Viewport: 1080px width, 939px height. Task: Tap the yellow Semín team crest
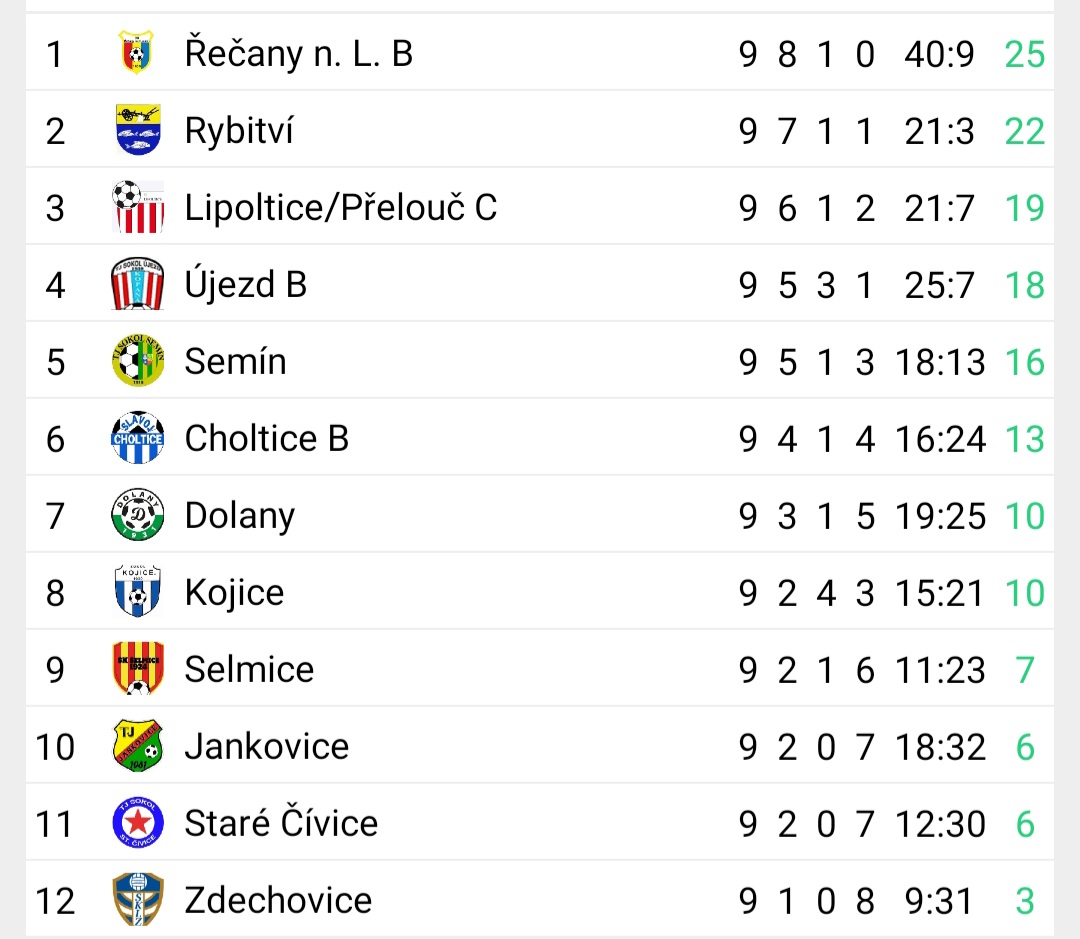138,361
